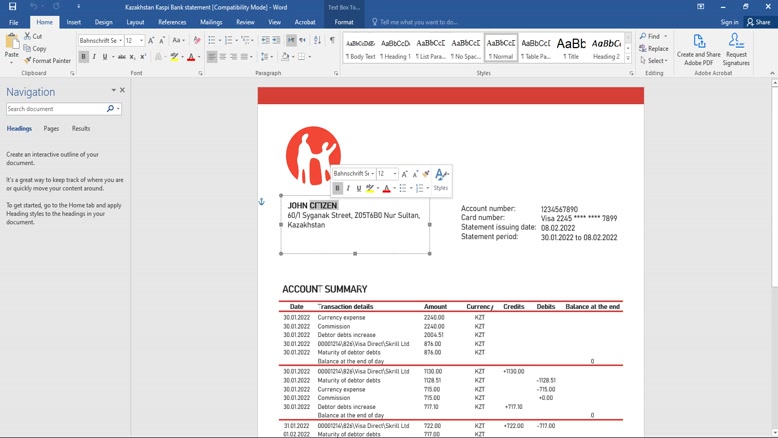Switch to the Pages tab in Navigation

51,129
